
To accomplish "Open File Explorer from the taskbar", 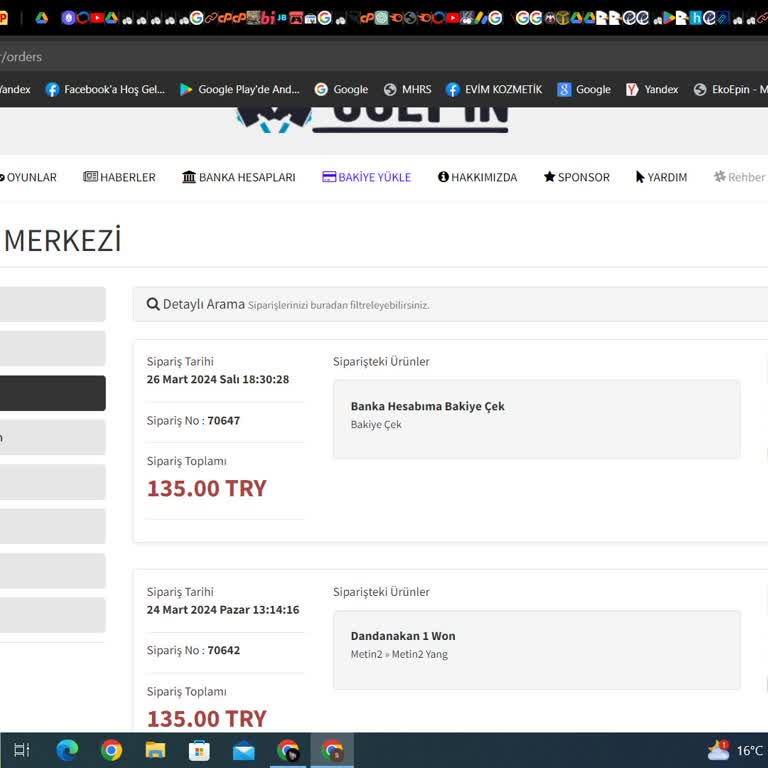I will click(155, 750).
